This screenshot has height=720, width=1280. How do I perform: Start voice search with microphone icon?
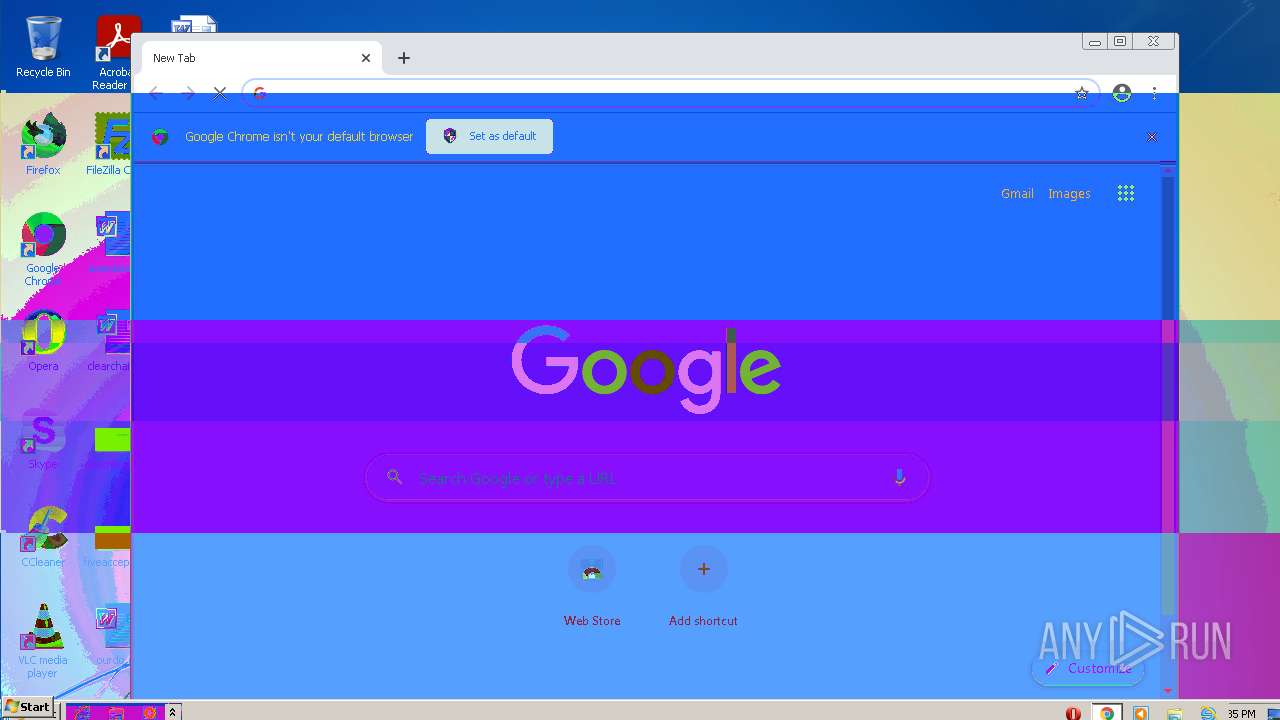[899, 478]
